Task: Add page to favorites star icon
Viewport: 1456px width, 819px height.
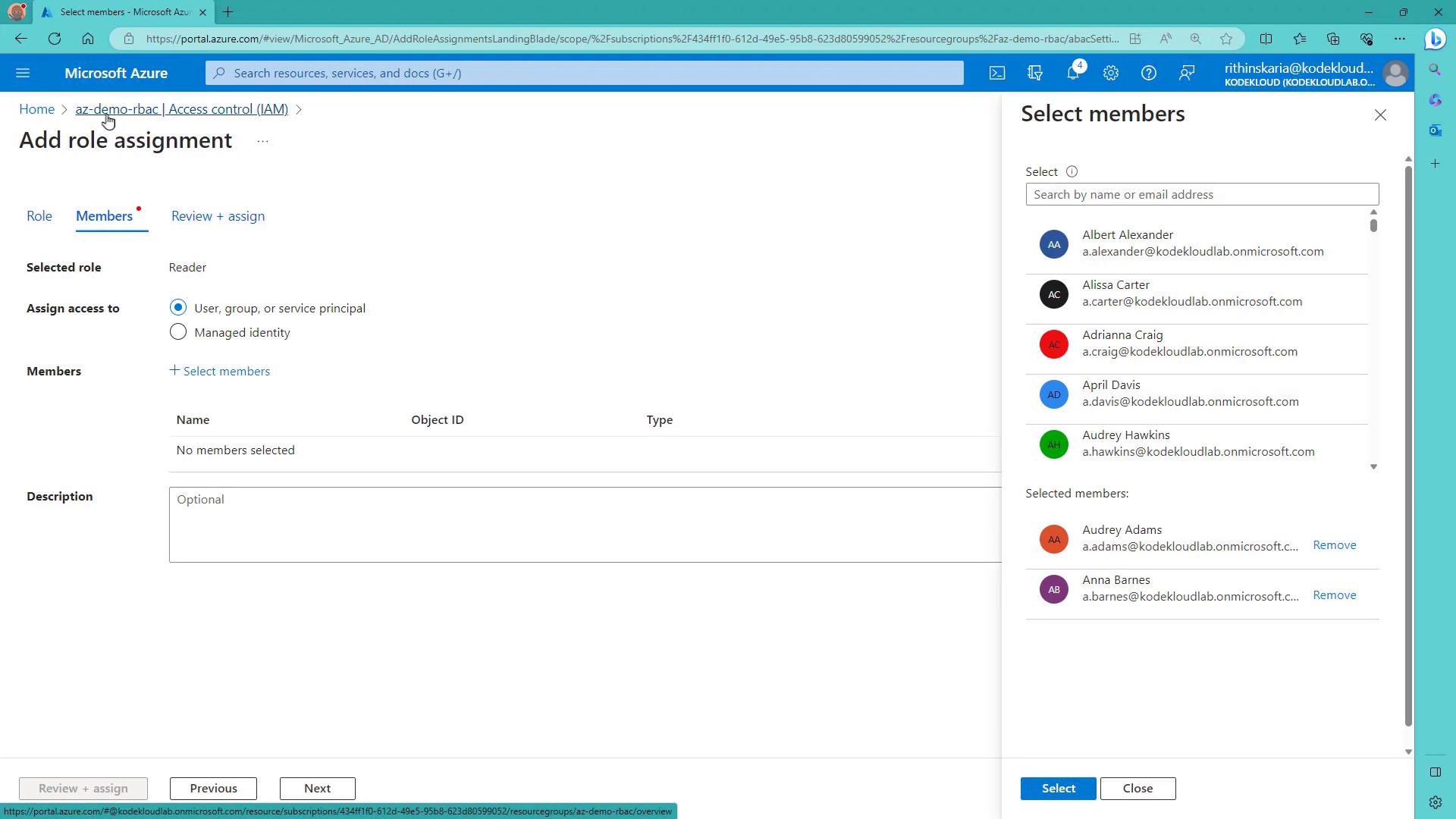Action: click(1226, 39)
